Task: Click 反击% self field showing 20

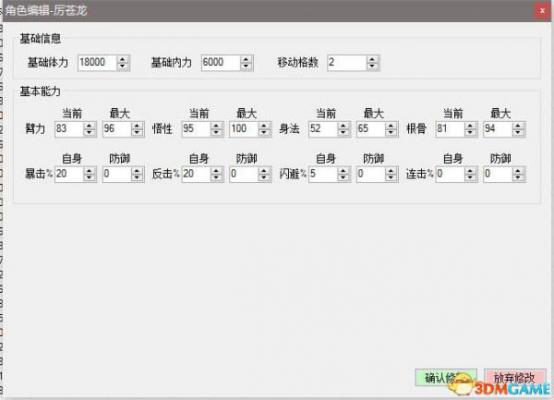Action: click(196, 174)
